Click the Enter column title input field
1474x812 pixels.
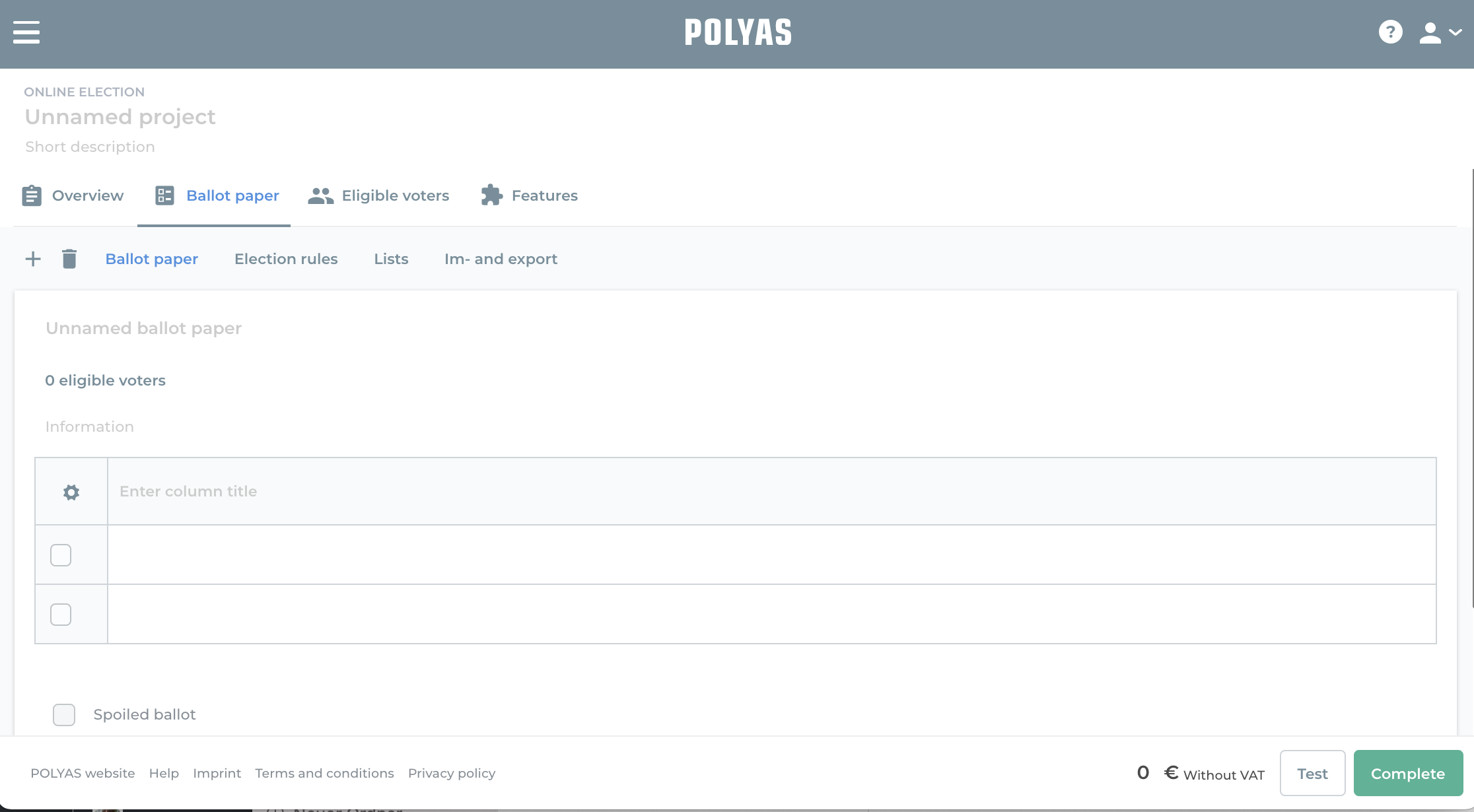point(771,491)
